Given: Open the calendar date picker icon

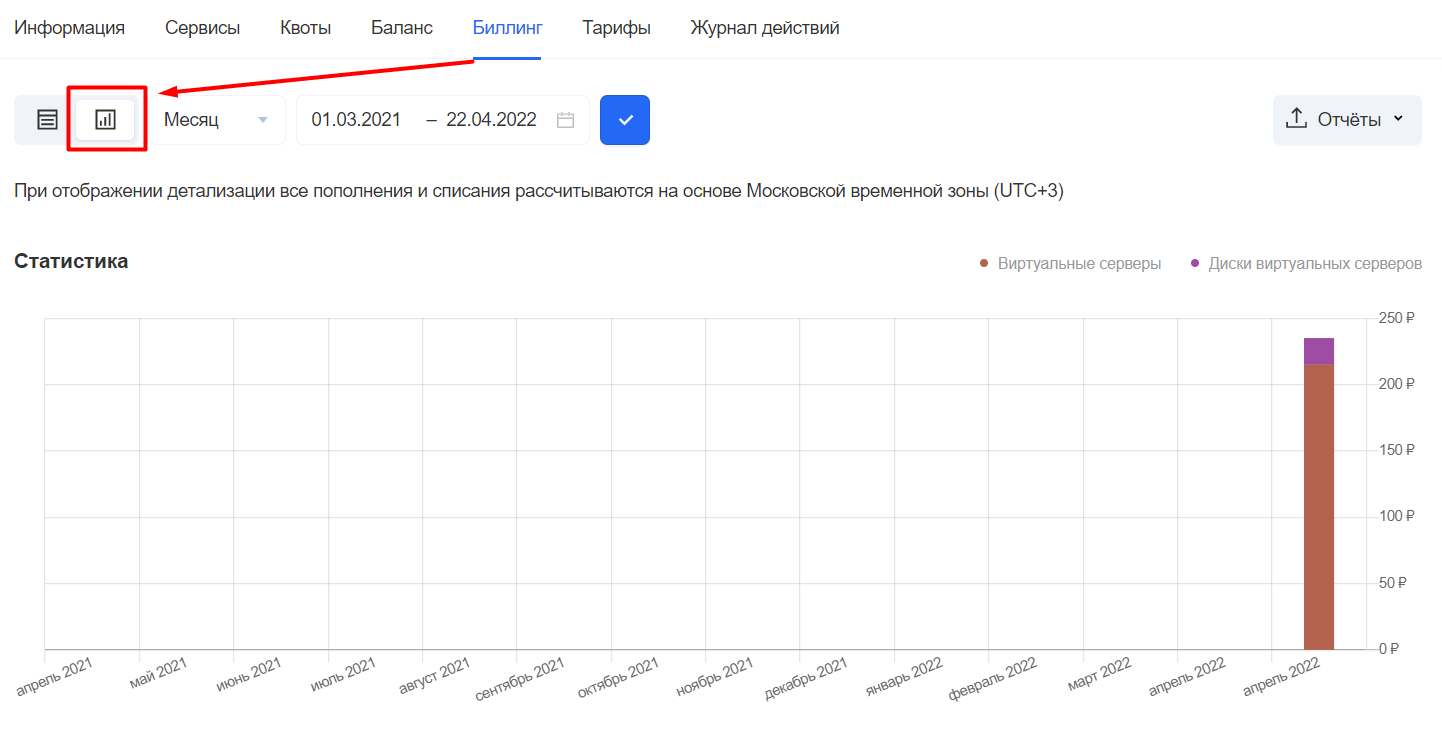Looking at the screenshot, I should point(566,120).
